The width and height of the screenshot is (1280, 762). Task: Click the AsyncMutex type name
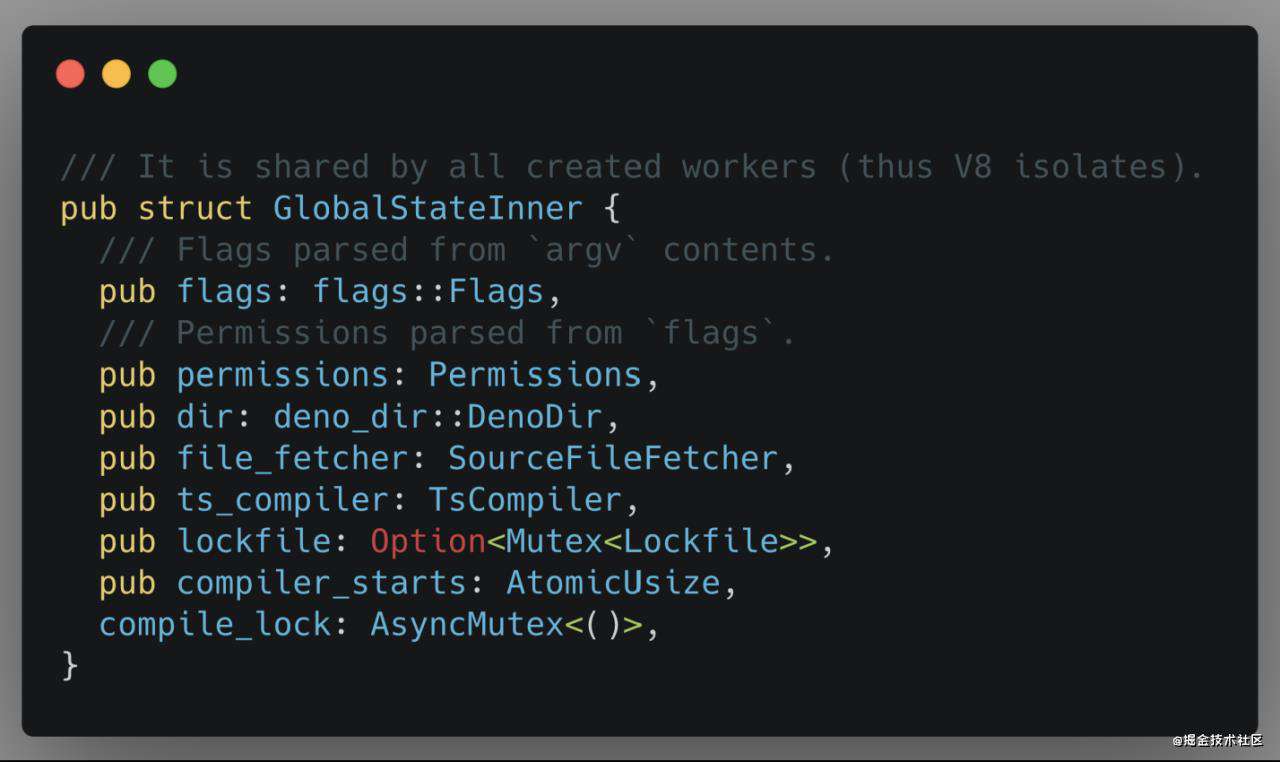pos(467,625)
